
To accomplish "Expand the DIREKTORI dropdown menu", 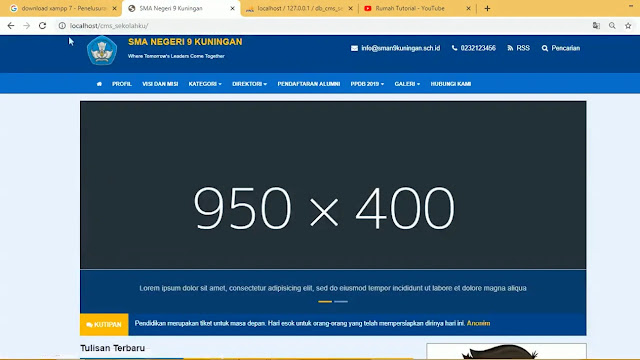I will tap(249, 84).
